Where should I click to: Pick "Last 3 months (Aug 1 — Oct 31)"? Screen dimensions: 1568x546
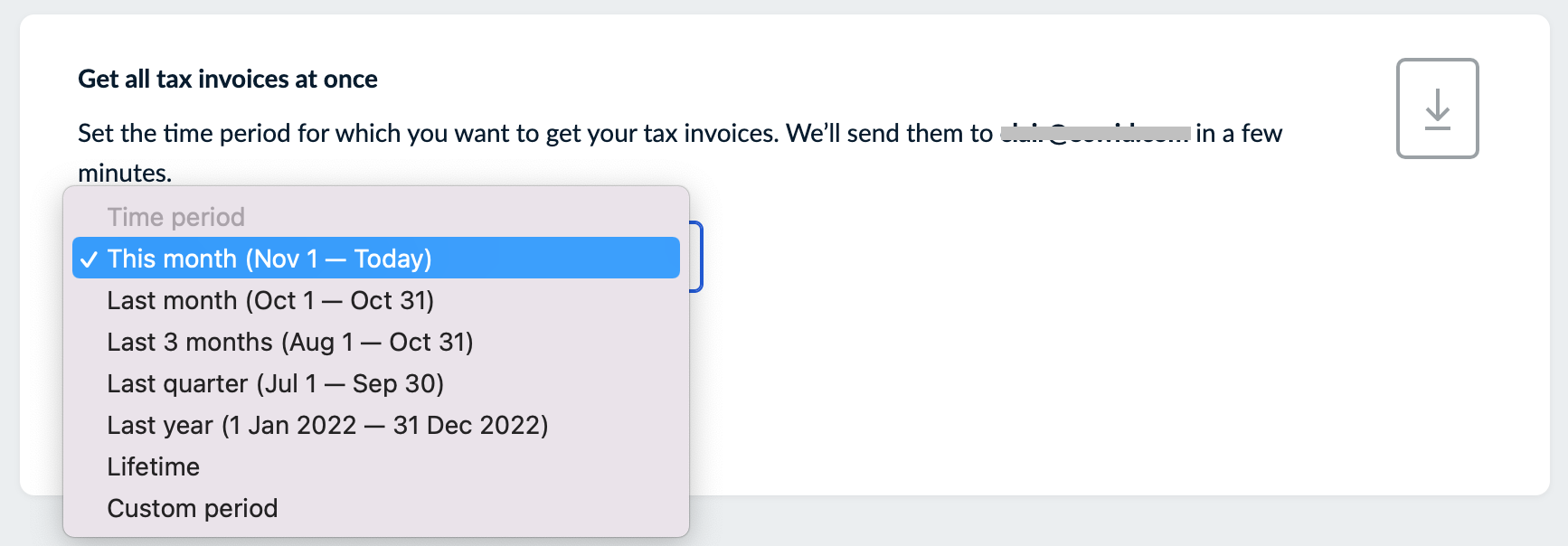[x=291, y=342]
